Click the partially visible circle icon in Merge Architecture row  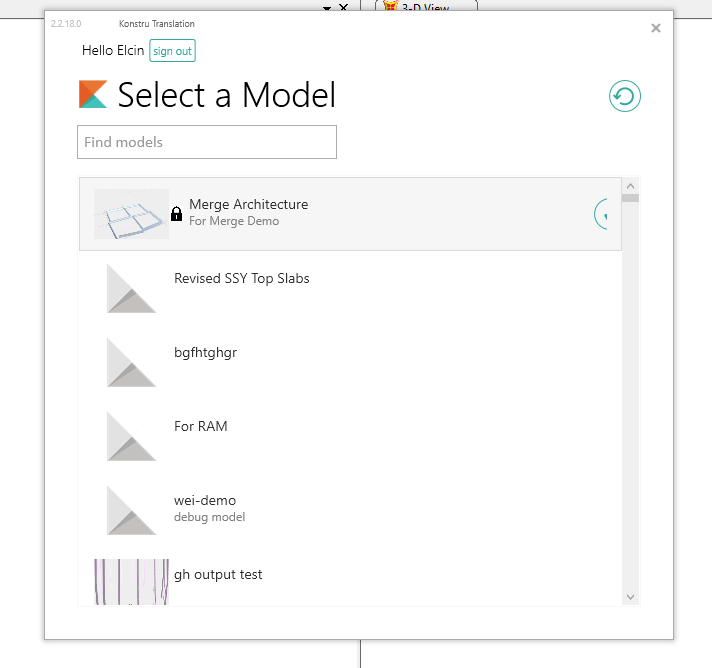pos(602,213)
